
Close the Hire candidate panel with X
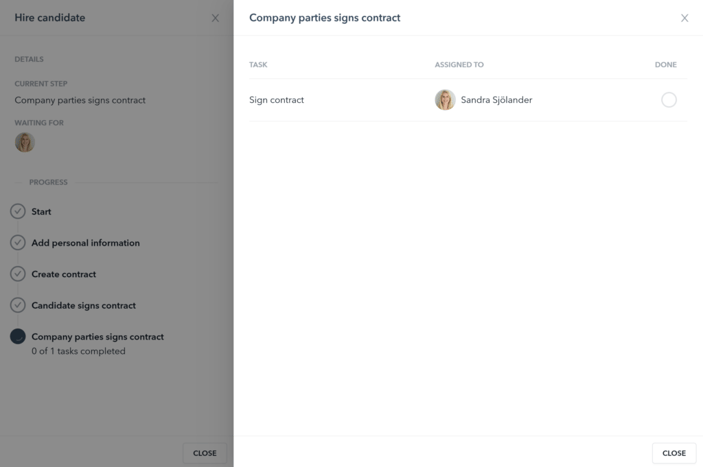click(x=215, y=18)
